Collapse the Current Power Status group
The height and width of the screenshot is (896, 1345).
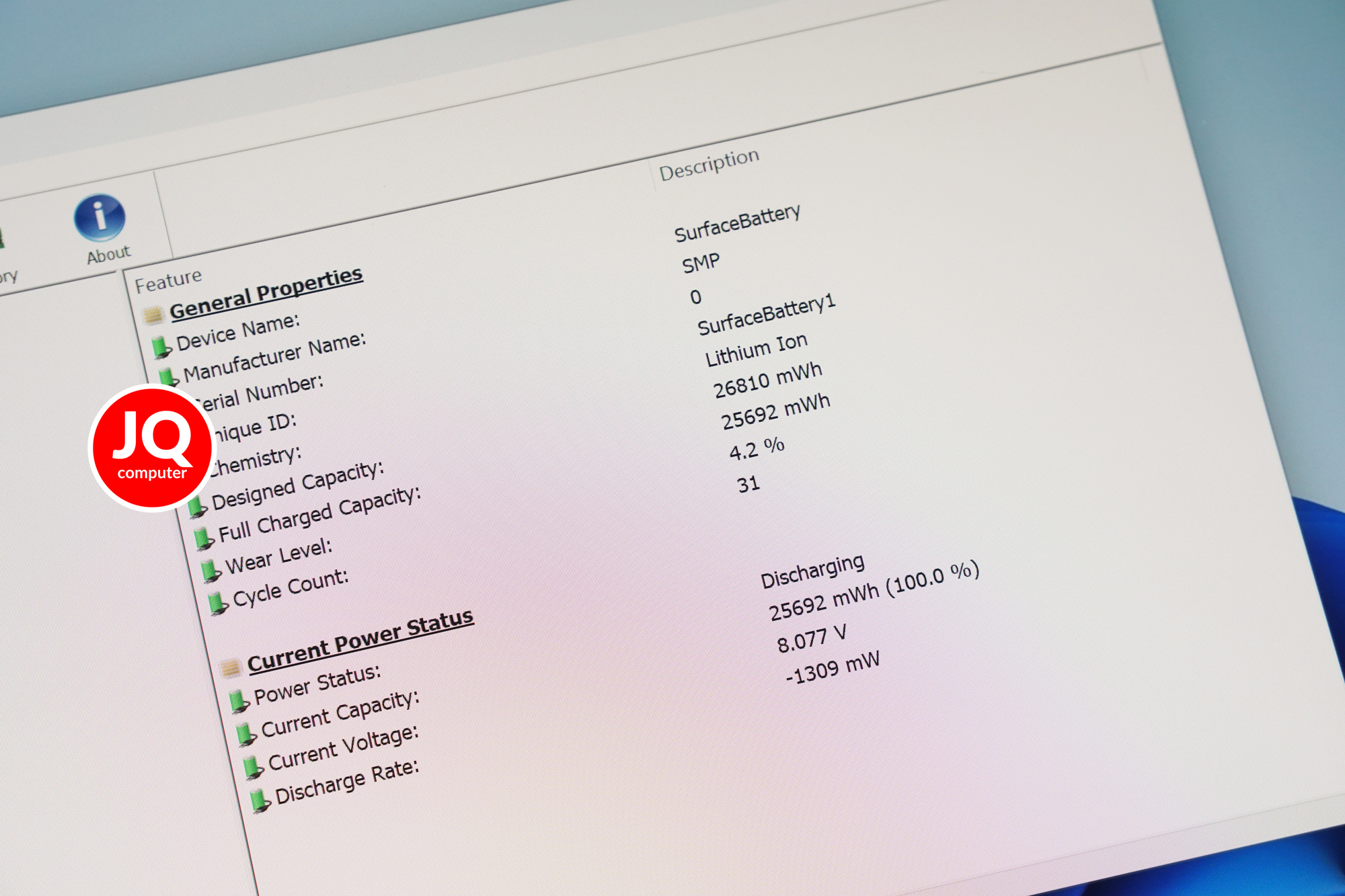pyautogui.click(x=360, y=641)
